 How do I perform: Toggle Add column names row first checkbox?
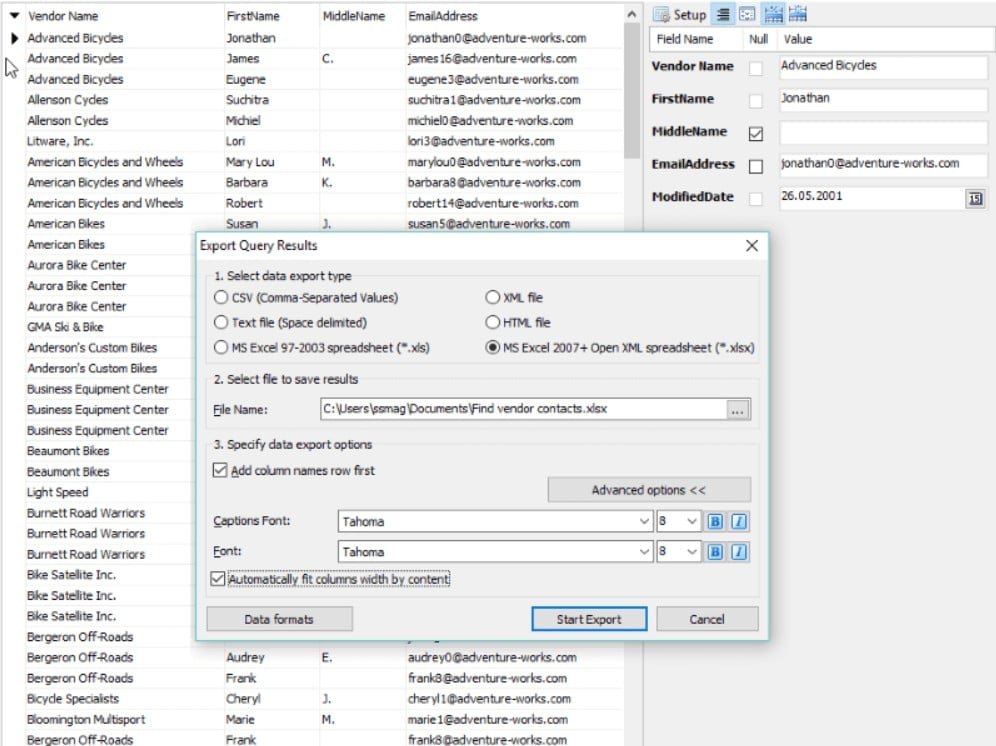tap(220, 470)
